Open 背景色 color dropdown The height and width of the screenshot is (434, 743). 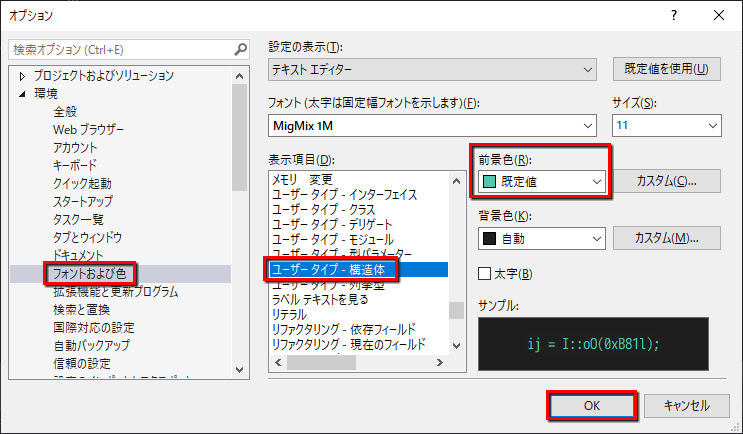(x=542, y=238)
